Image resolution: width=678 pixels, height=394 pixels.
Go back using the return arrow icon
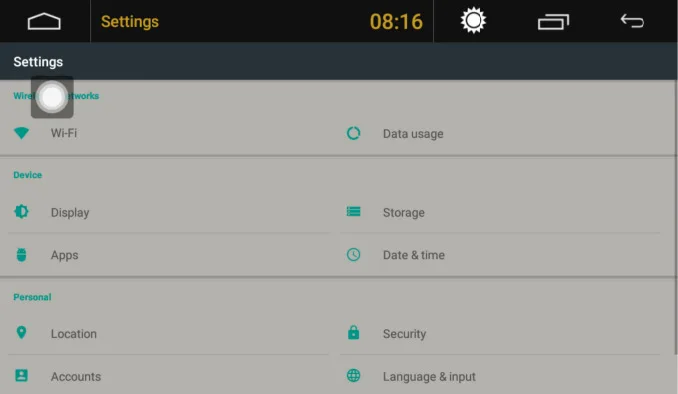[x=632, y=21]
